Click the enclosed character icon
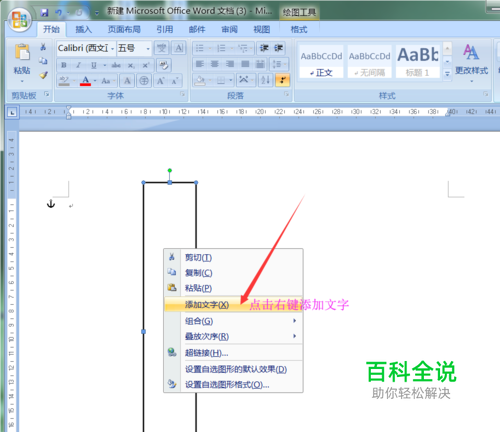The width and height of the screenshot is (500, 432). 144,81
